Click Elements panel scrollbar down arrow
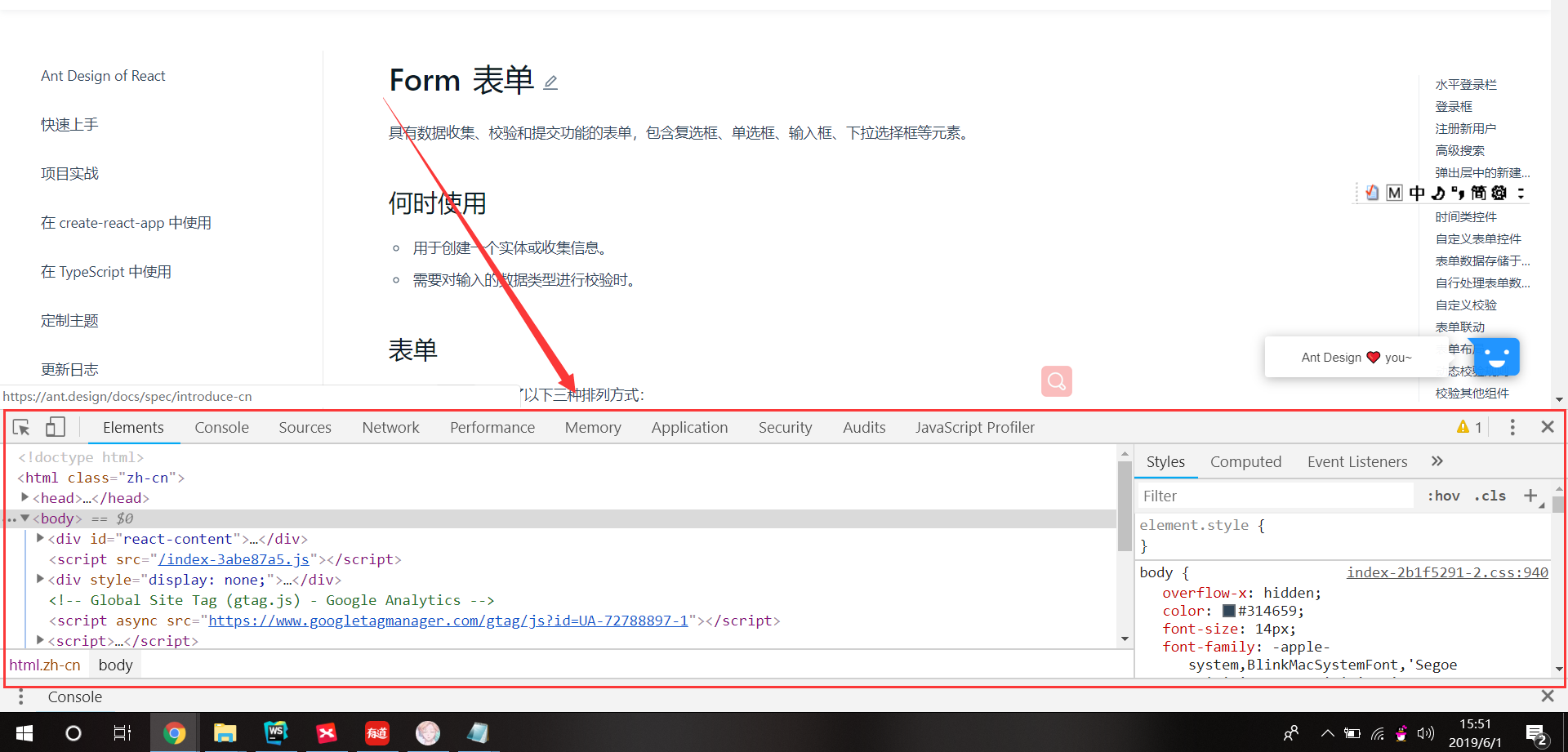This screenshot has width=1568, height=752. pos(1125,639)
